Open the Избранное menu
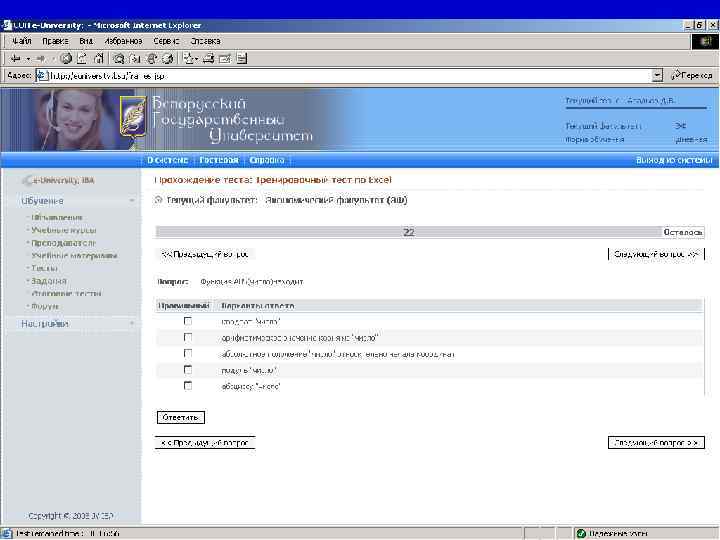The image size is (720, 540). [x=124, y=41]
